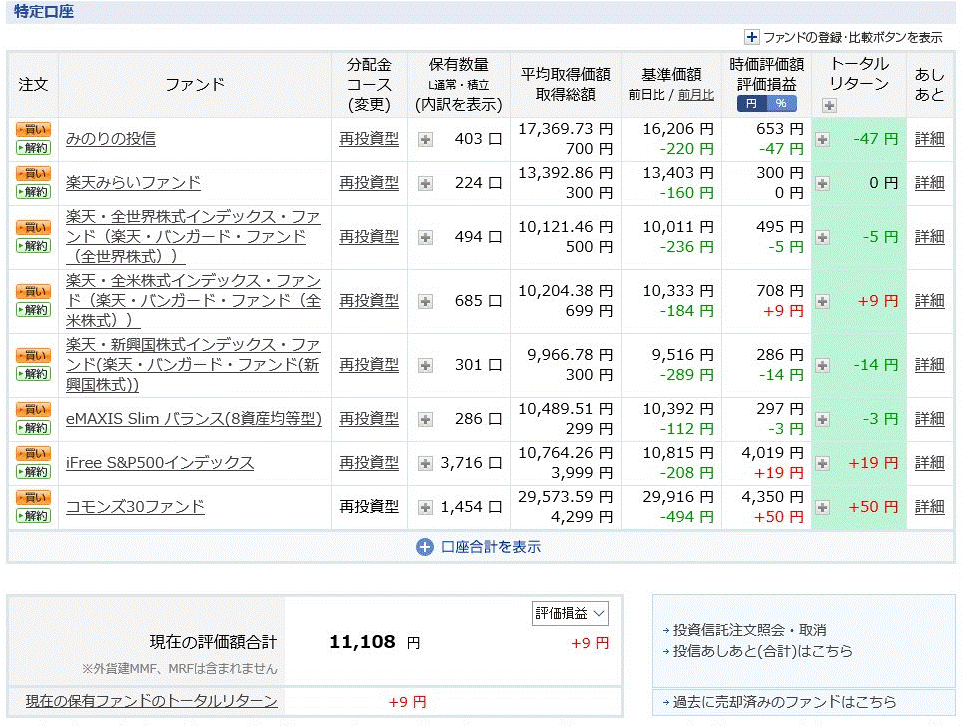
Task: Expand total return details for 全世界株式 fund
Action: click(x=823, y=237)
